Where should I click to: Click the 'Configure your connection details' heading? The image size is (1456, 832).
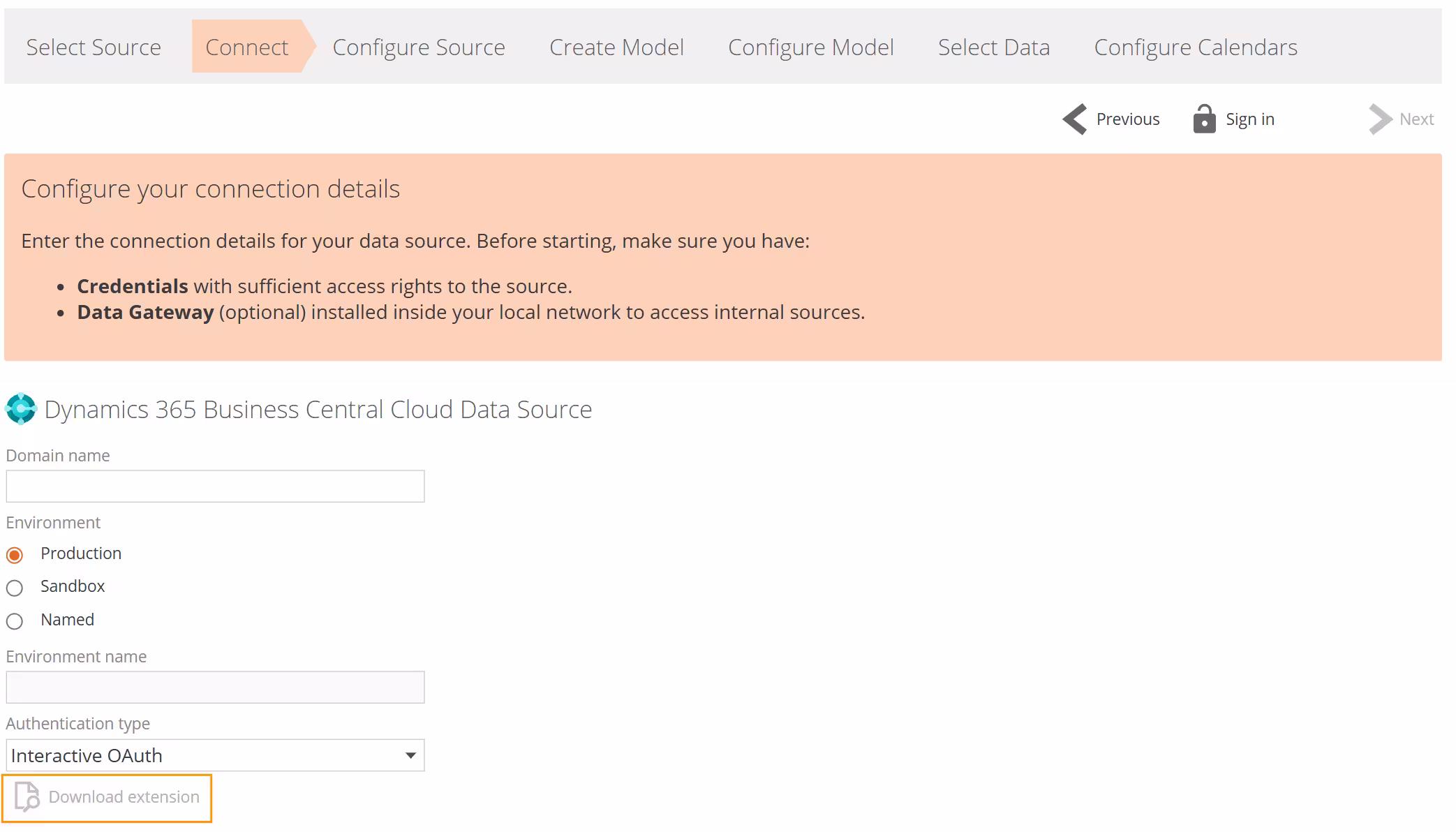pyautogui.click(x=211, y=189)
